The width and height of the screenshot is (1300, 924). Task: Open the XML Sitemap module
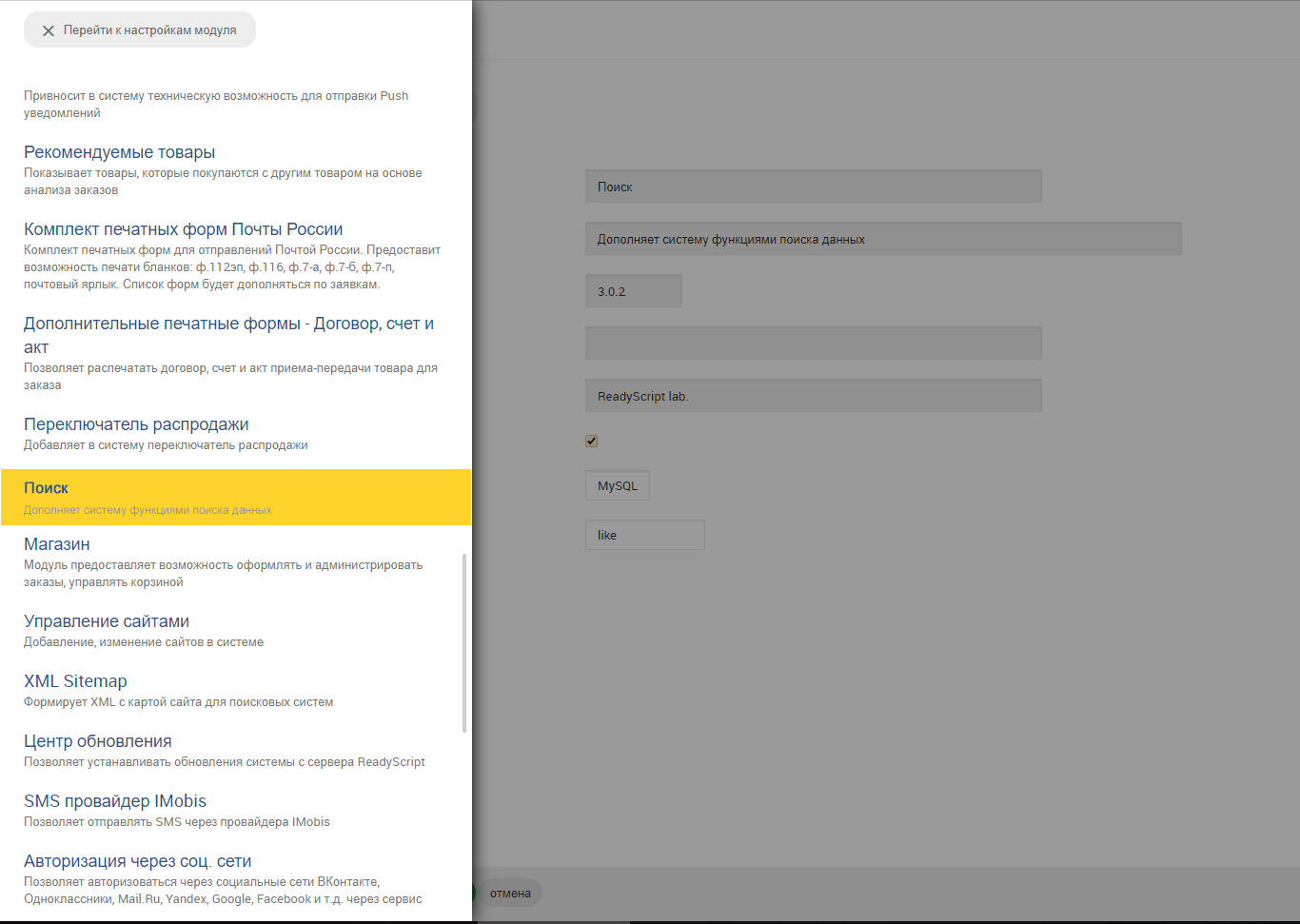pos(75,681)
